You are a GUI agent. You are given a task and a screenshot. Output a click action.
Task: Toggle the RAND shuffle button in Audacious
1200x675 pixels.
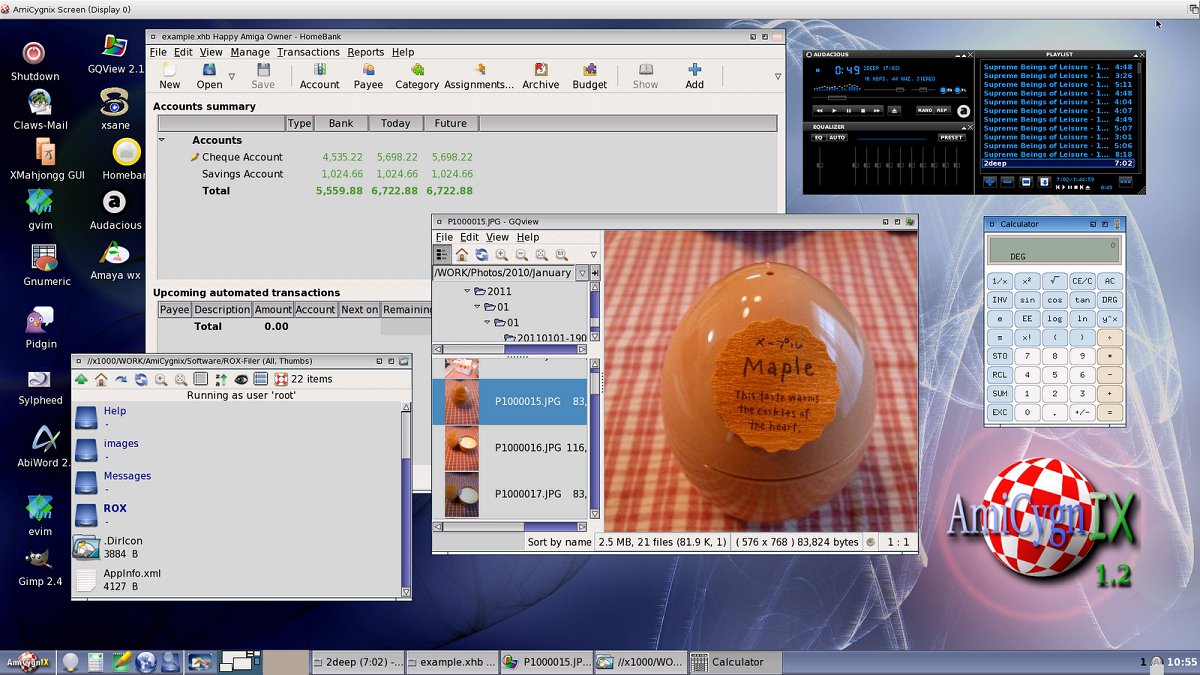(x=925, y=110)
